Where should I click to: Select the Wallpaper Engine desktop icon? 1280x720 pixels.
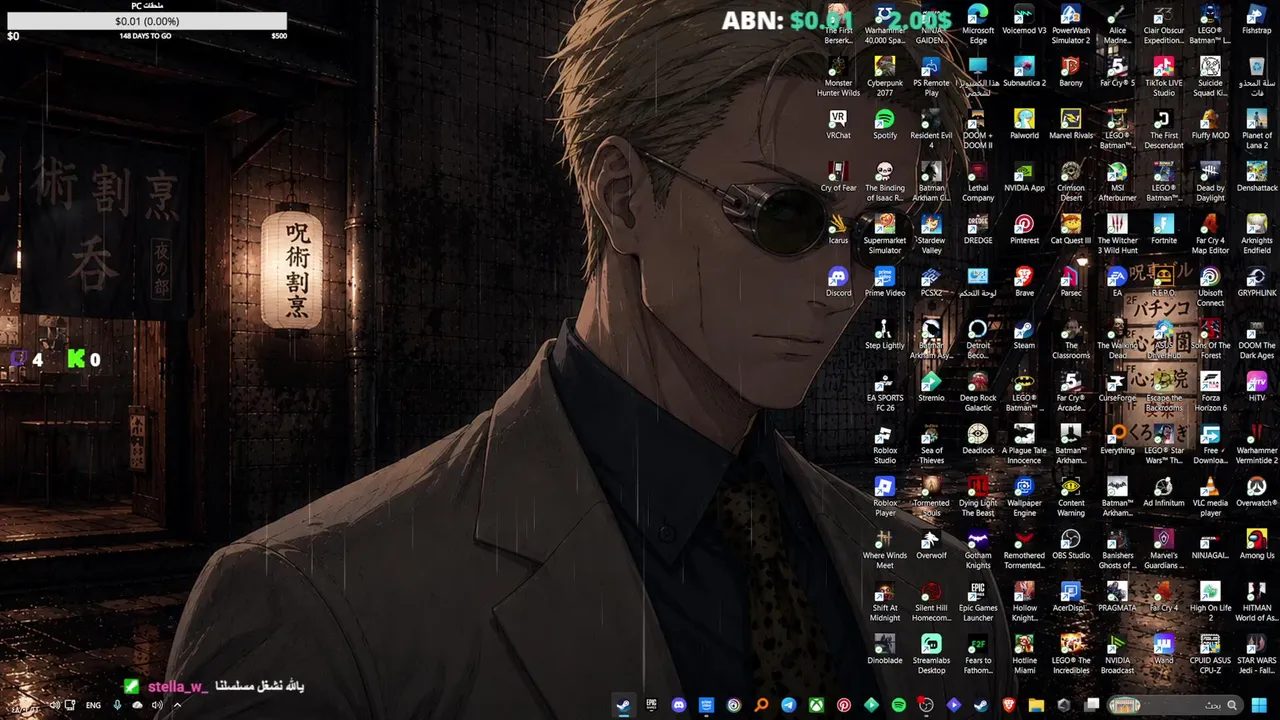1024,497
